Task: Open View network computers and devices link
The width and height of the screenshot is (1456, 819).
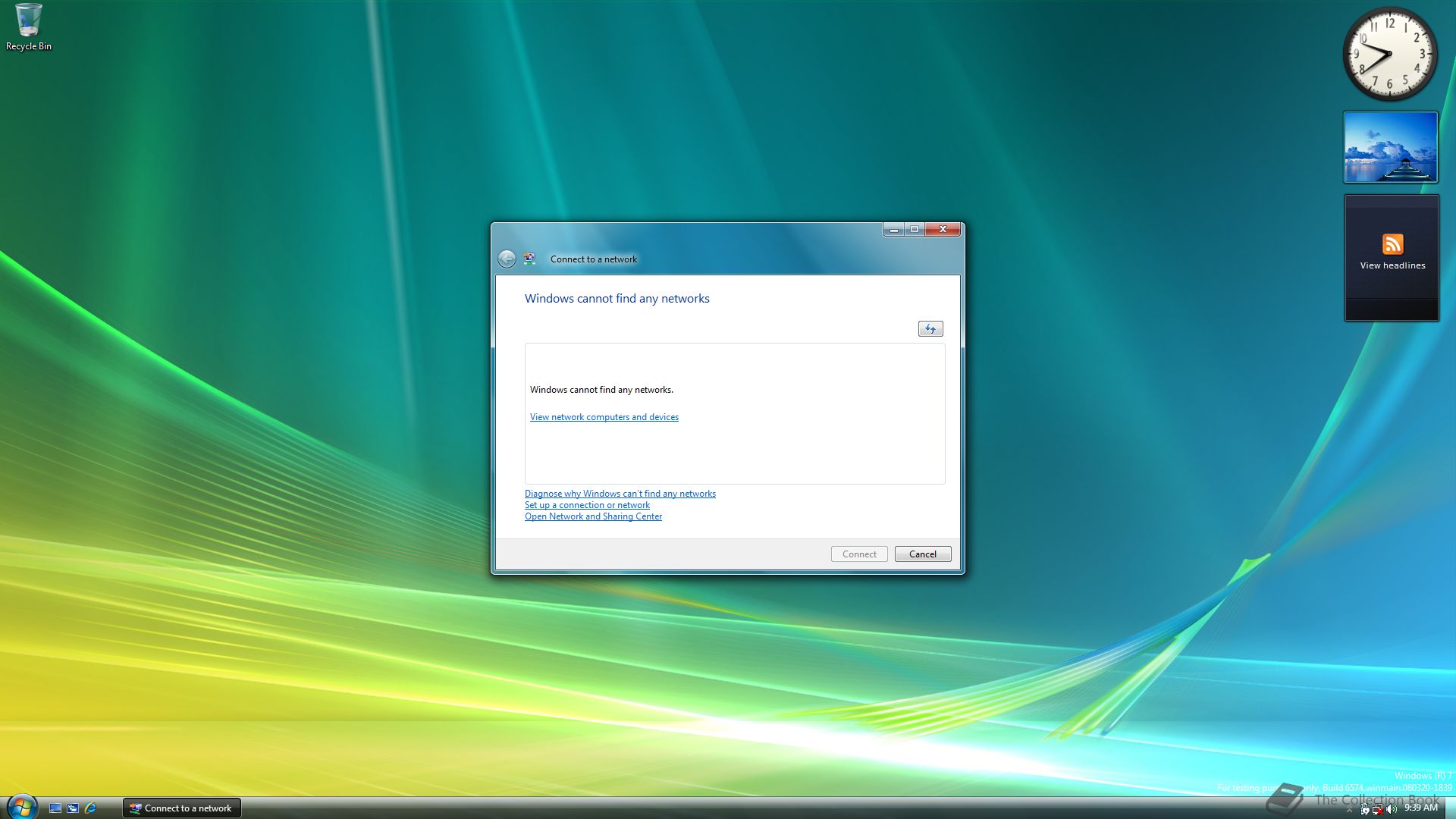Action: [x=604, y=417]
